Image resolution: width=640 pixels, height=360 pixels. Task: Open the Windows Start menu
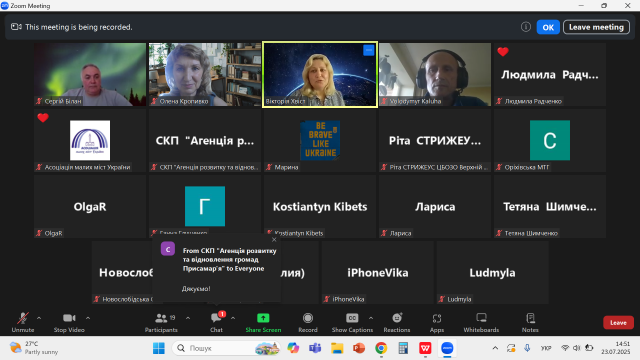click(159, 348)
